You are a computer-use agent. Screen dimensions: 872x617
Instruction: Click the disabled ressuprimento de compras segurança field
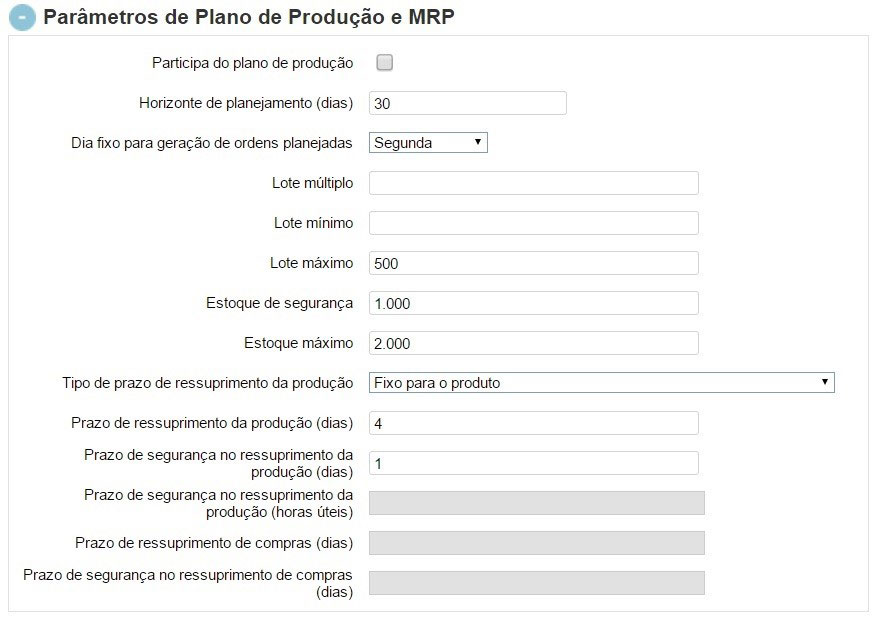coord(537,580)
